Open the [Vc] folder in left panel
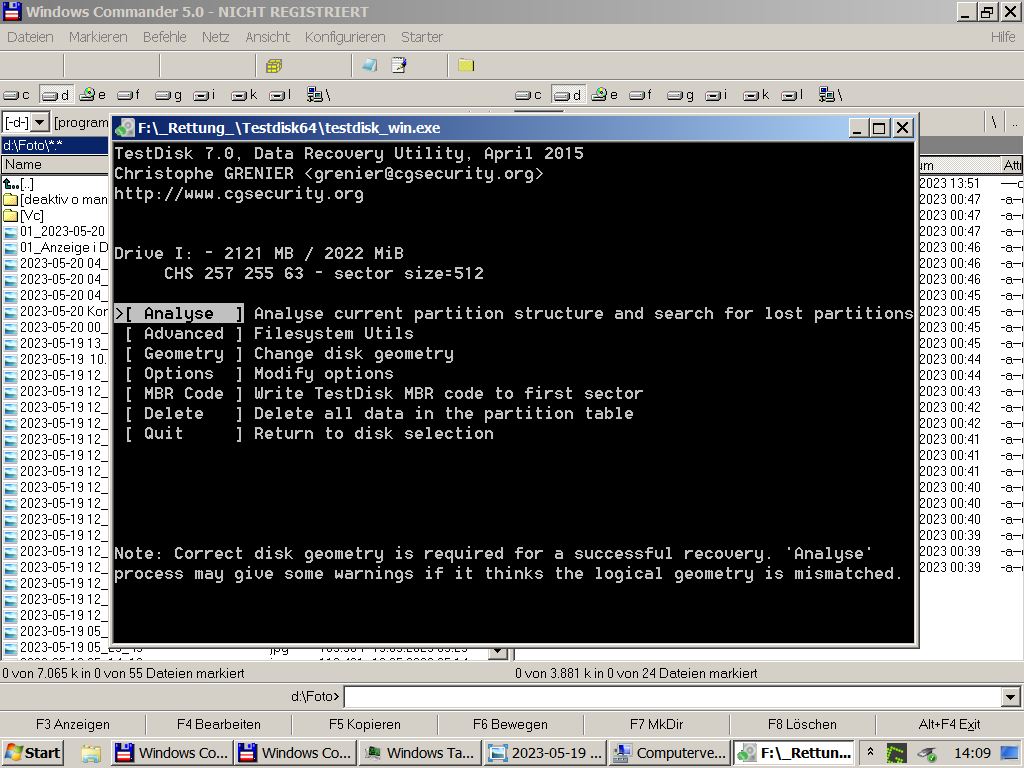This screenshot has height=768, width=1024. (24, 216)
